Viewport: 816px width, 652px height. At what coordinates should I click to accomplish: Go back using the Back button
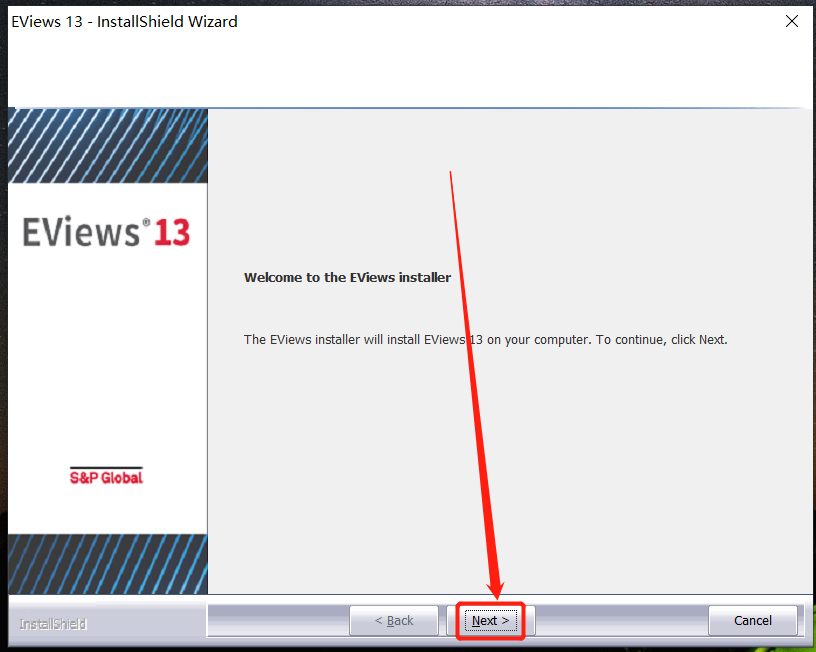[394, 620]
